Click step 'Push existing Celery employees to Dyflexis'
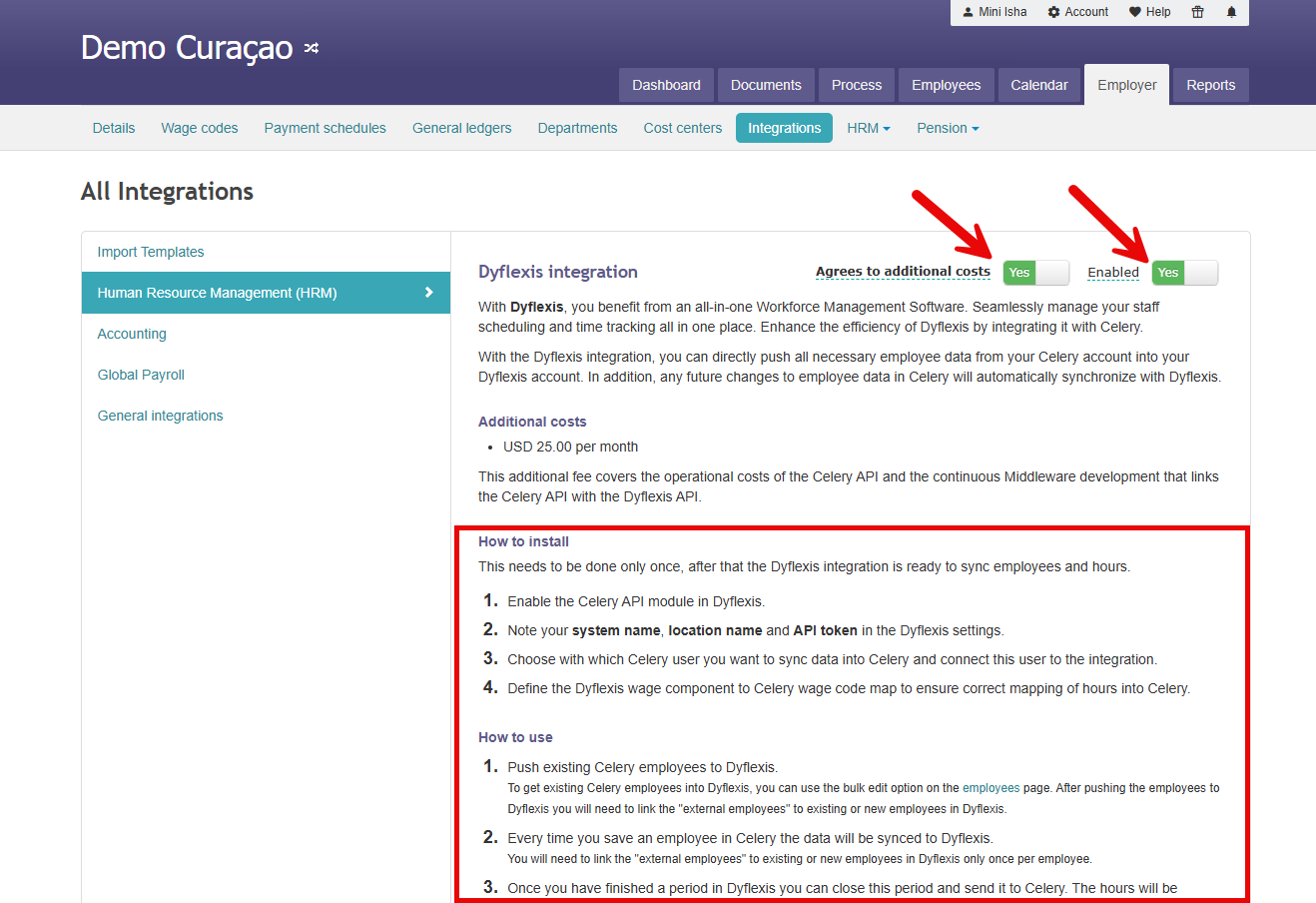Image resolution: width=1316 pixels, height=903 pixels. (x=643, y=767)
